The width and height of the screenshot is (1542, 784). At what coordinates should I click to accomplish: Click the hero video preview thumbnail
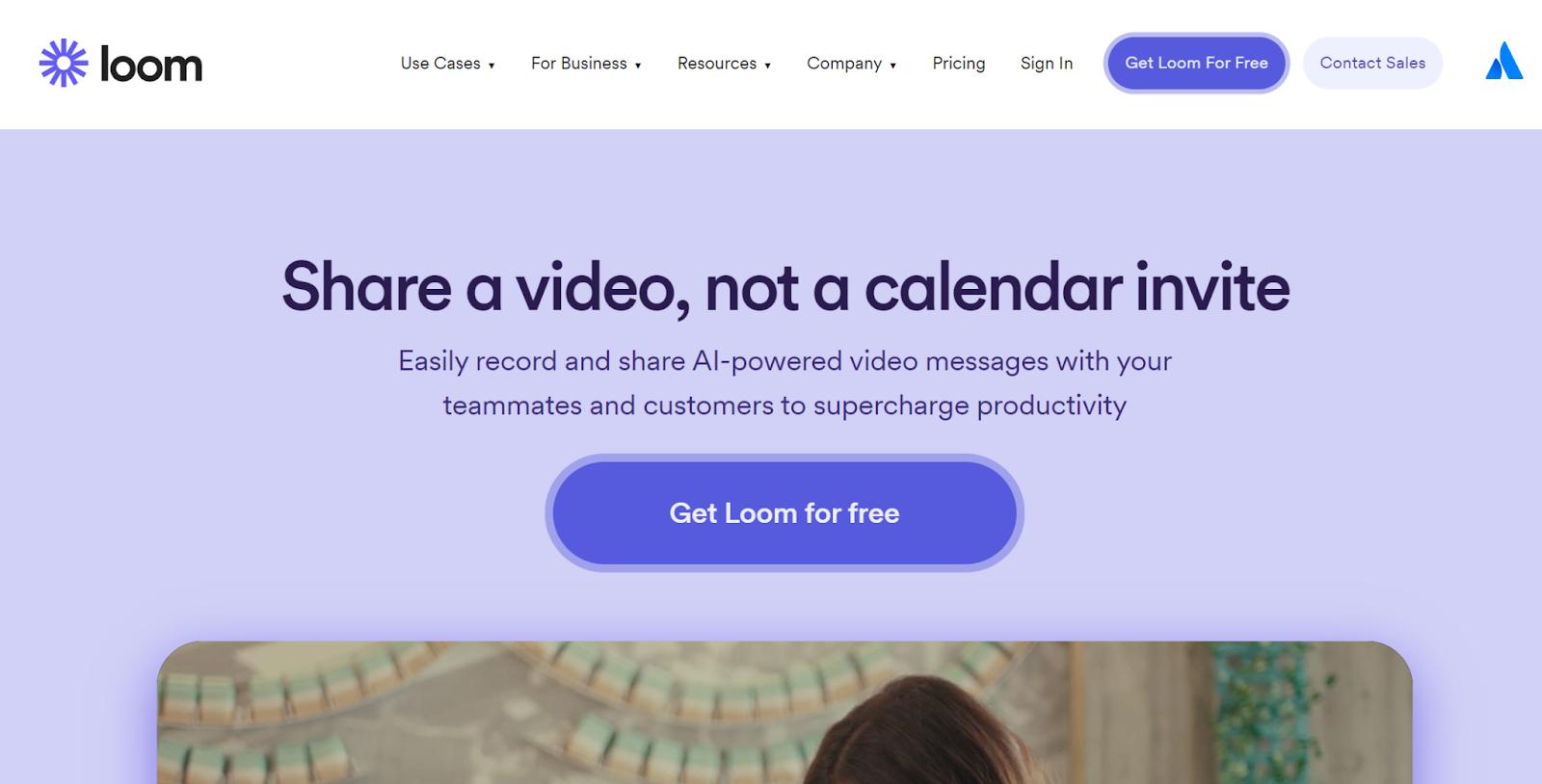(x=784, y=713)
